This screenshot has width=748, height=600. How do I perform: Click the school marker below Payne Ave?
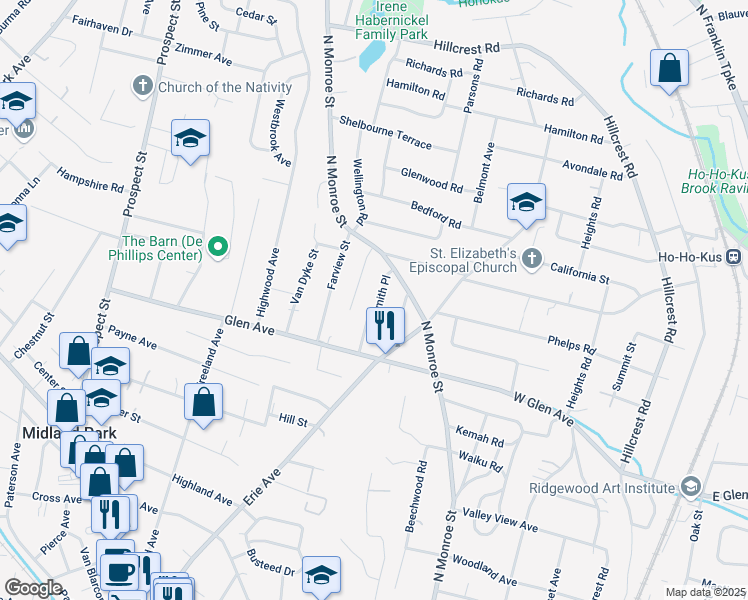pyautogui.click(x=110, y=365)
